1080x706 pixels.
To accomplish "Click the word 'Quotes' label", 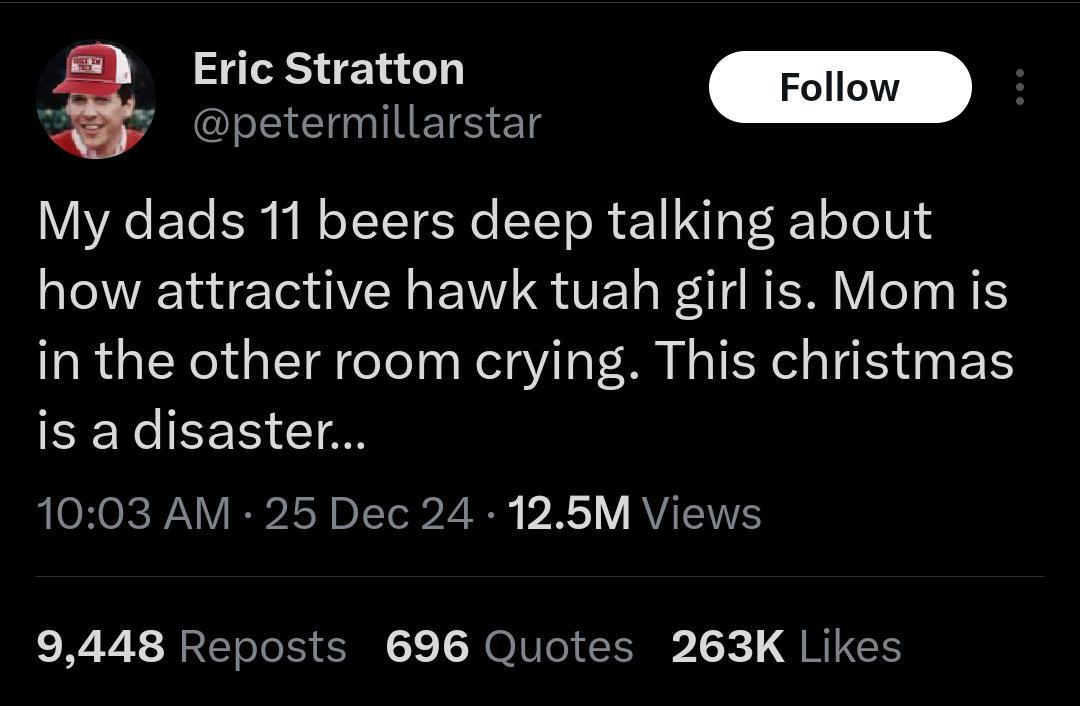I will [558, 647].
